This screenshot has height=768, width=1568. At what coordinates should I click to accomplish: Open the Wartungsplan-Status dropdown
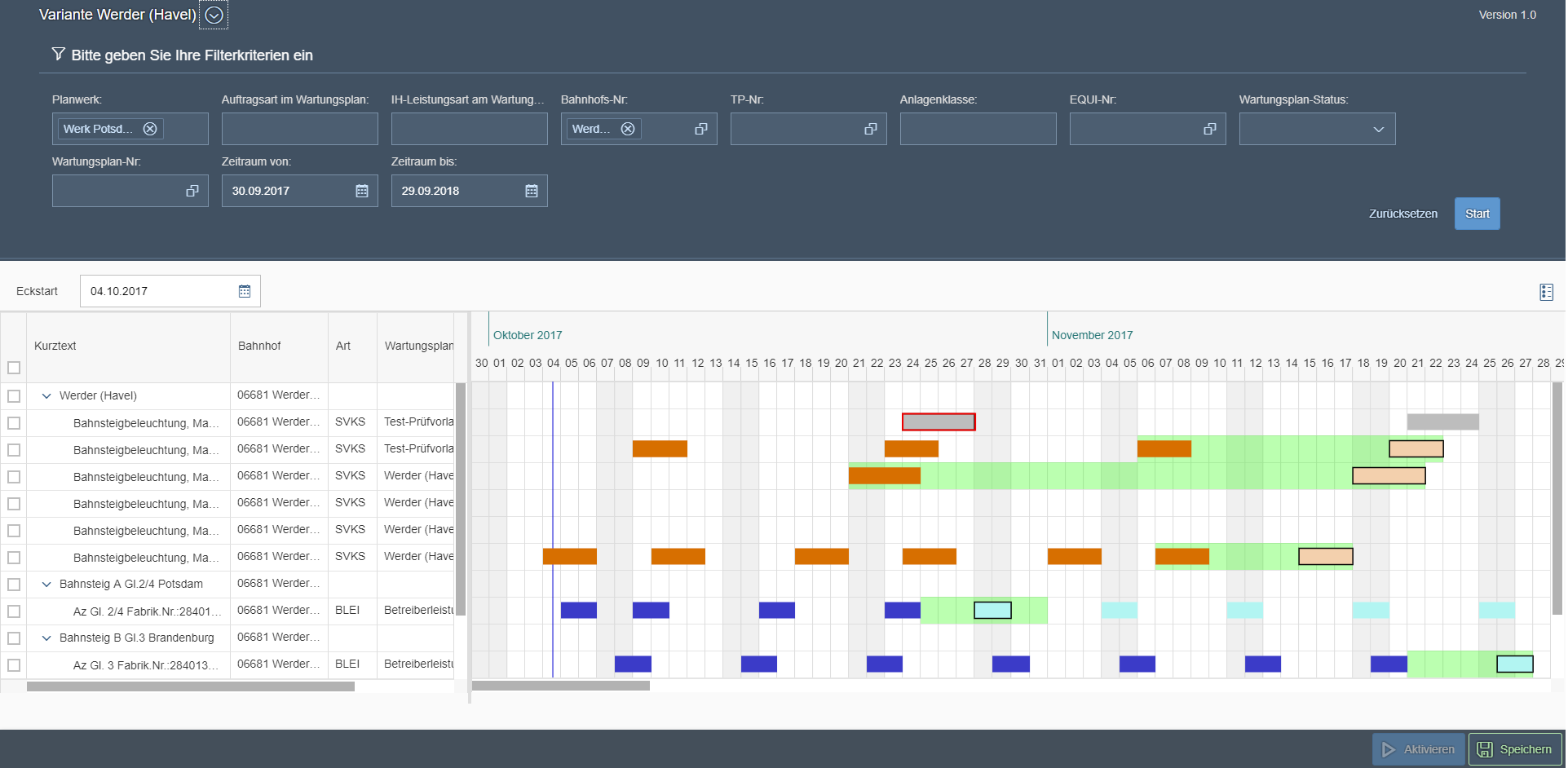coord(1378,128)
